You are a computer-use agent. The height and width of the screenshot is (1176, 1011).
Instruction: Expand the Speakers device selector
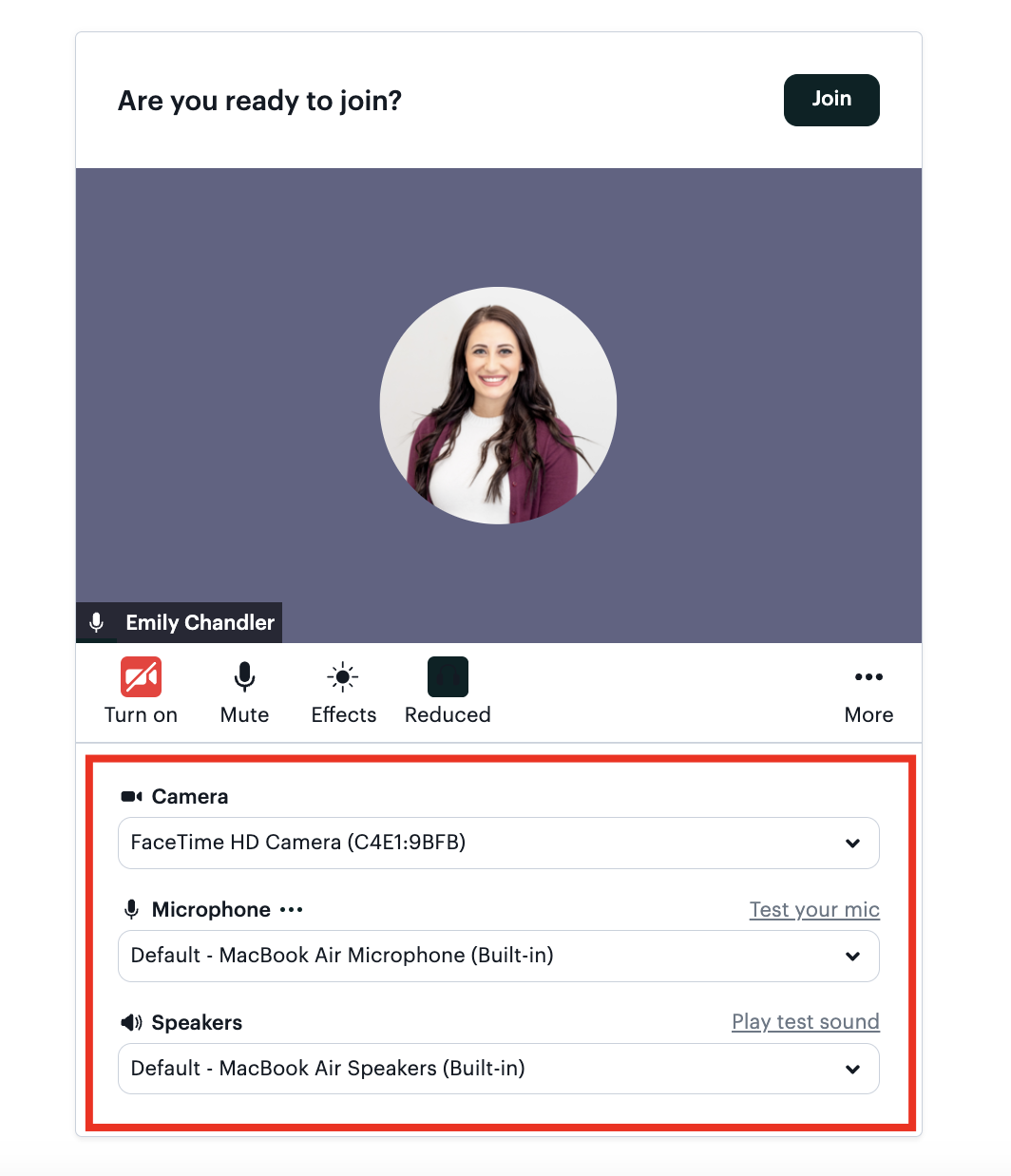point(852,1069)
